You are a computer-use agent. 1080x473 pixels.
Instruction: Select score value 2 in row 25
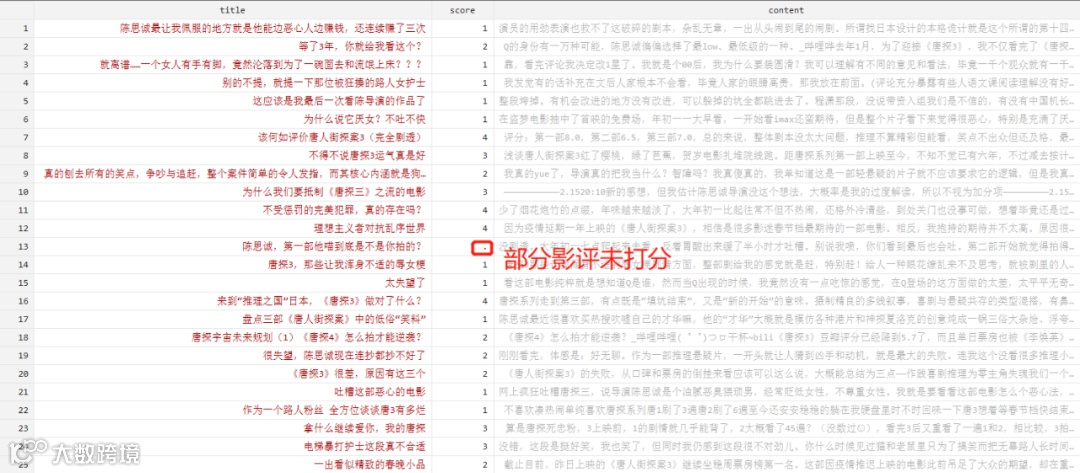(485, 464)
